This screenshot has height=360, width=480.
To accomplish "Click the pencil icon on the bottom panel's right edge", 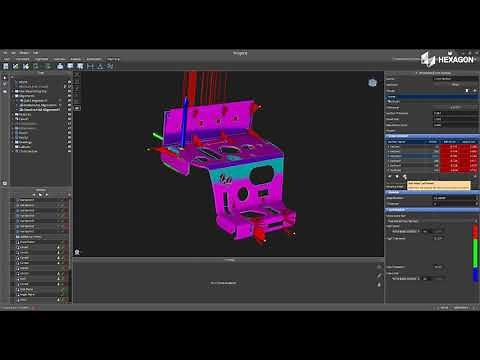I will point(379,276).
